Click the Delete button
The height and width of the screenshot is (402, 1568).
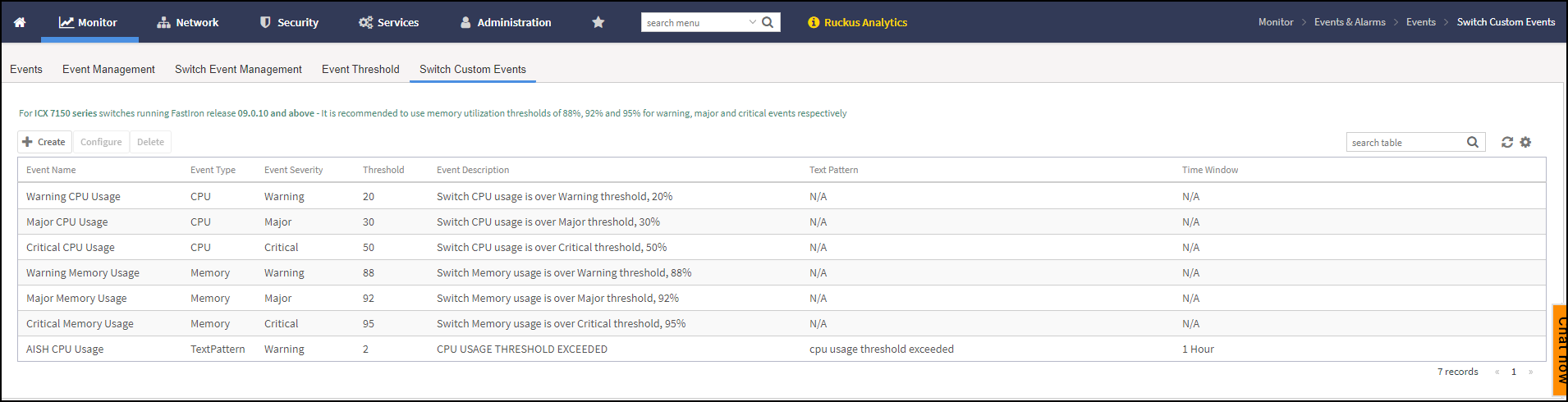[x=150, y=142]
